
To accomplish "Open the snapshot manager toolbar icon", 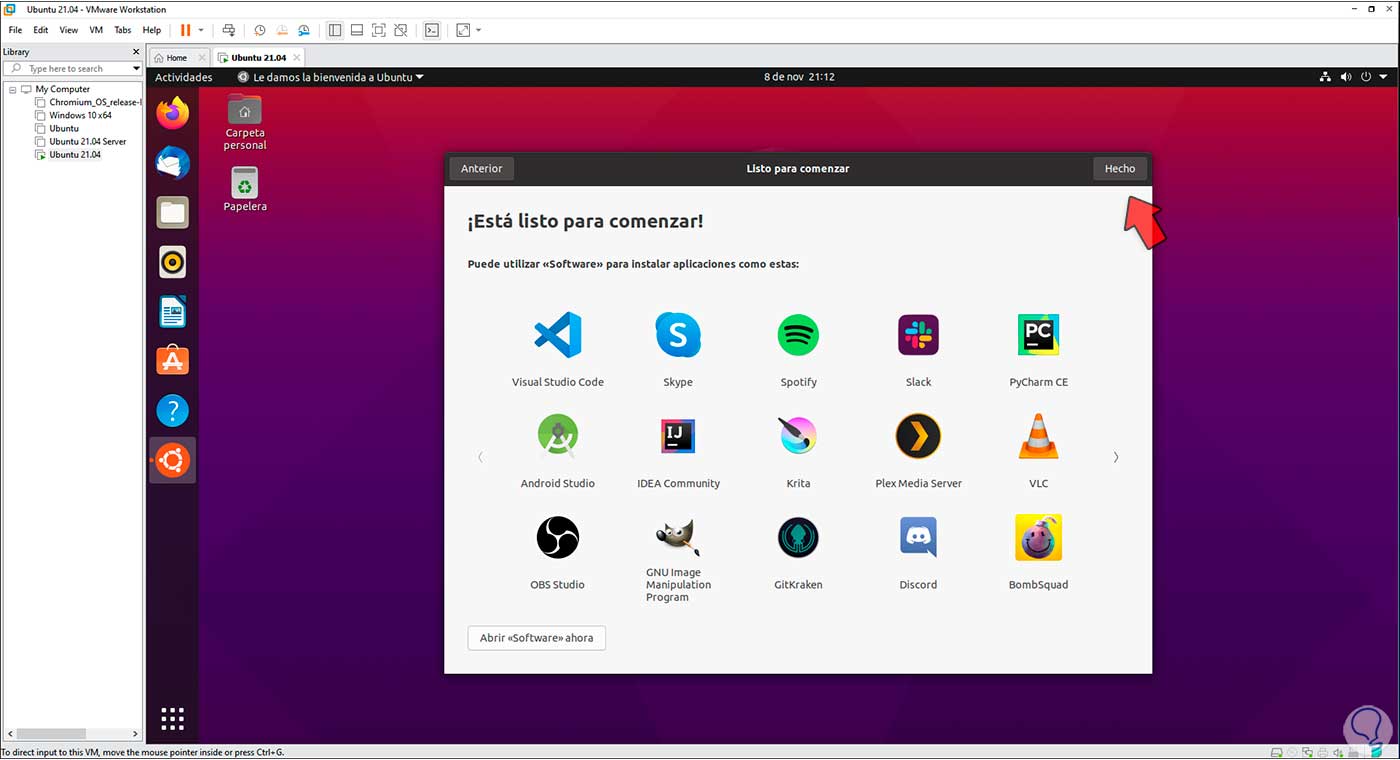I will [x=304, y=30].
